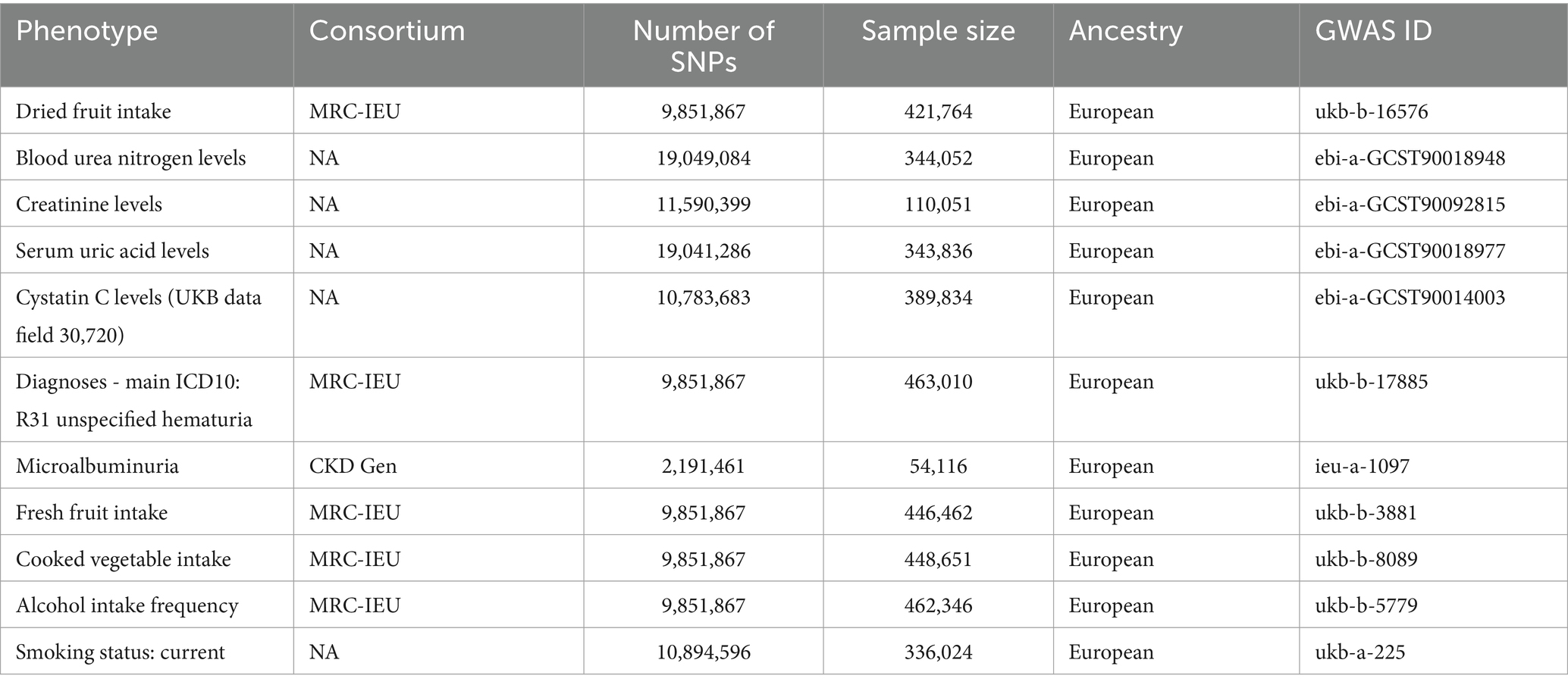Screen dimensions: 1568x688
Task: Click the Sample size column header
Action: pos(938,31)
